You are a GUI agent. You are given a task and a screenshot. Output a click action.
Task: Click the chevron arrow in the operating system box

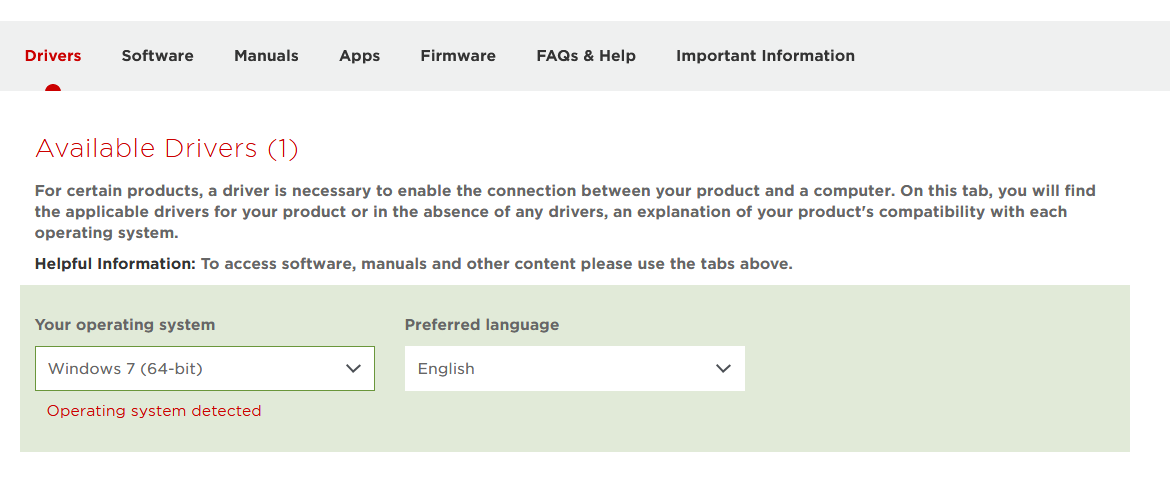(353, 368)
